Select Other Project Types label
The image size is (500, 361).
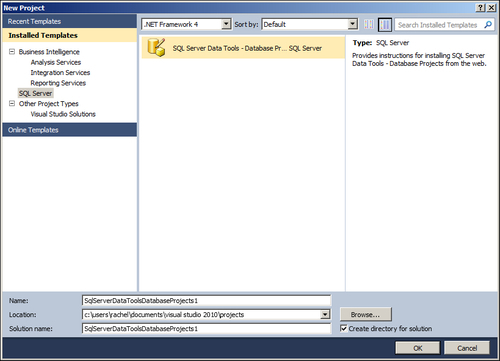tap(49, 104)
